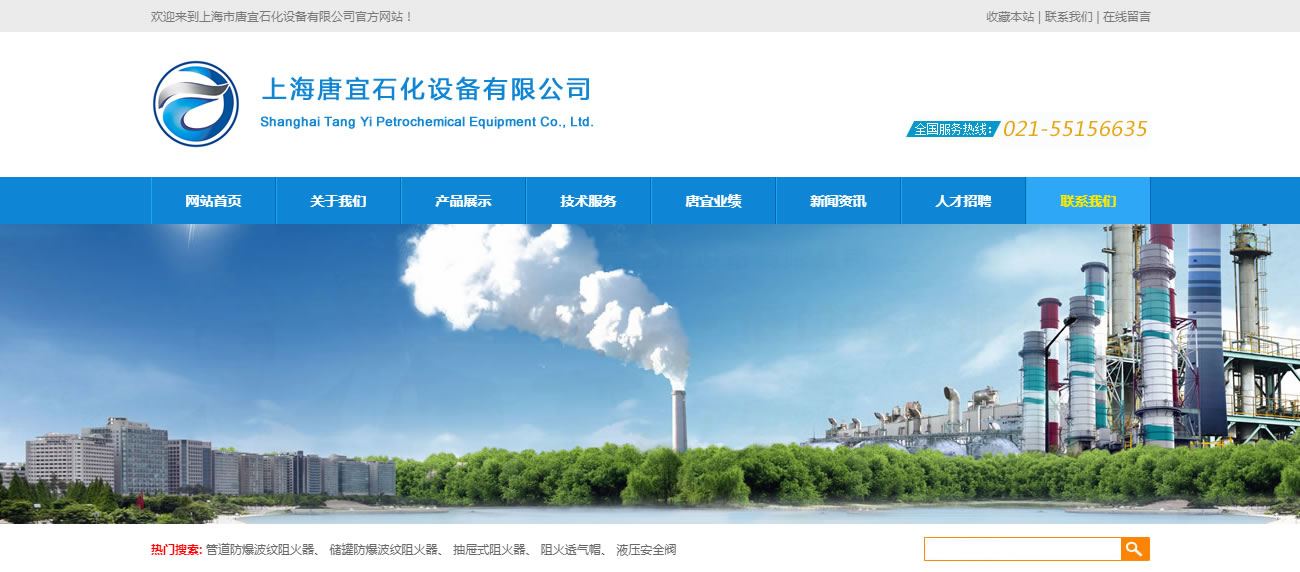The height and width of the screenshot is (572, 1300).
Task: Click top-right 联系我们 link
Action: 1068,17
